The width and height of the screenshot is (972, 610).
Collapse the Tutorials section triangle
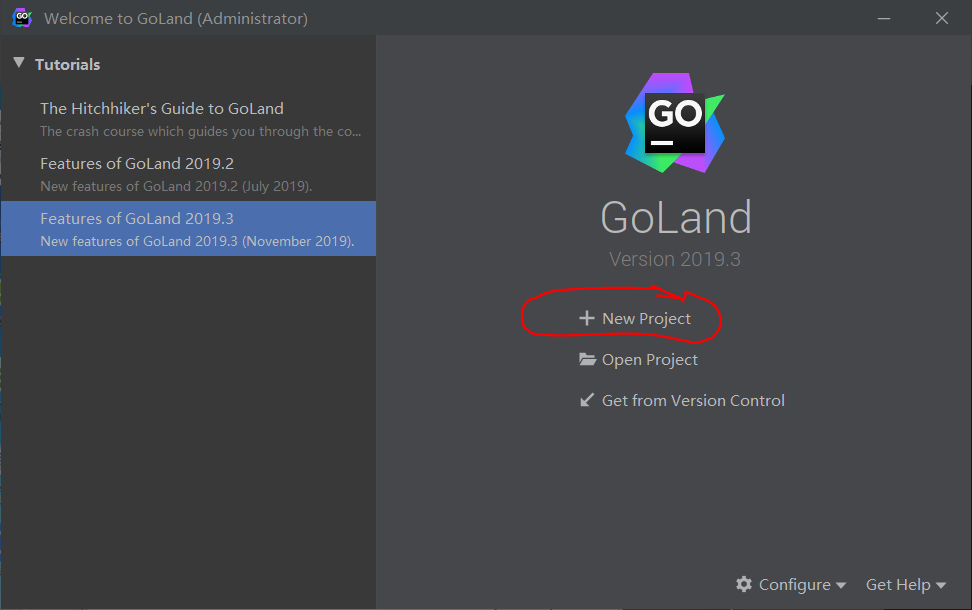19,63
